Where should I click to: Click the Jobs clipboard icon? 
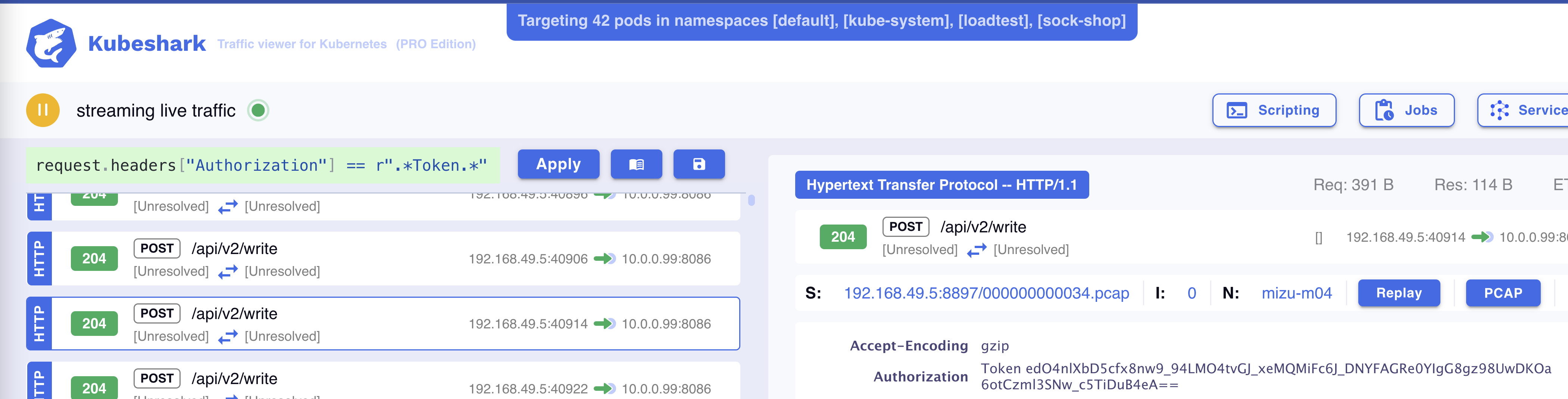pyautogui.click(x=1385, y=110)
